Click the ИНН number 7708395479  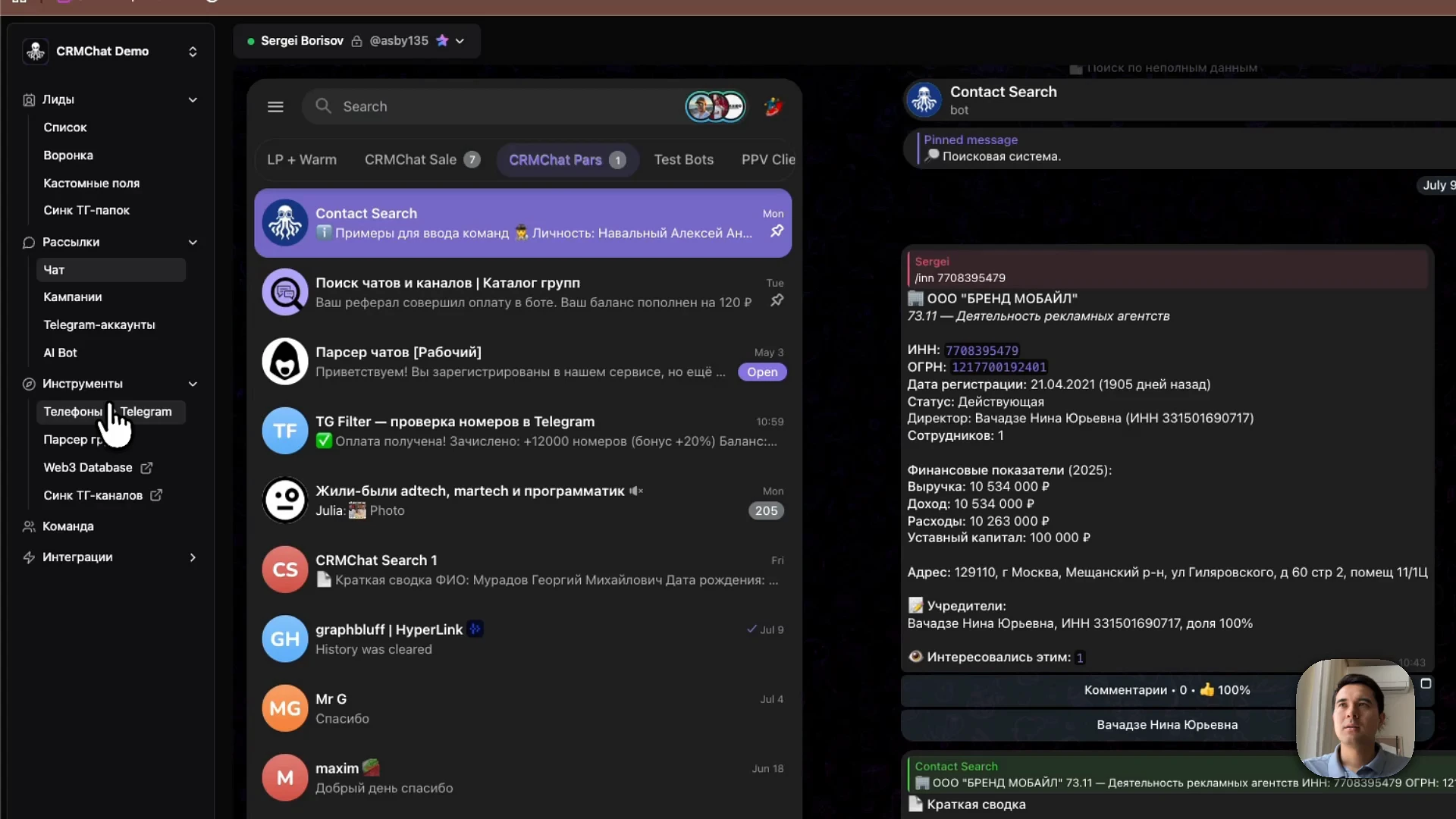click(982, 350)
